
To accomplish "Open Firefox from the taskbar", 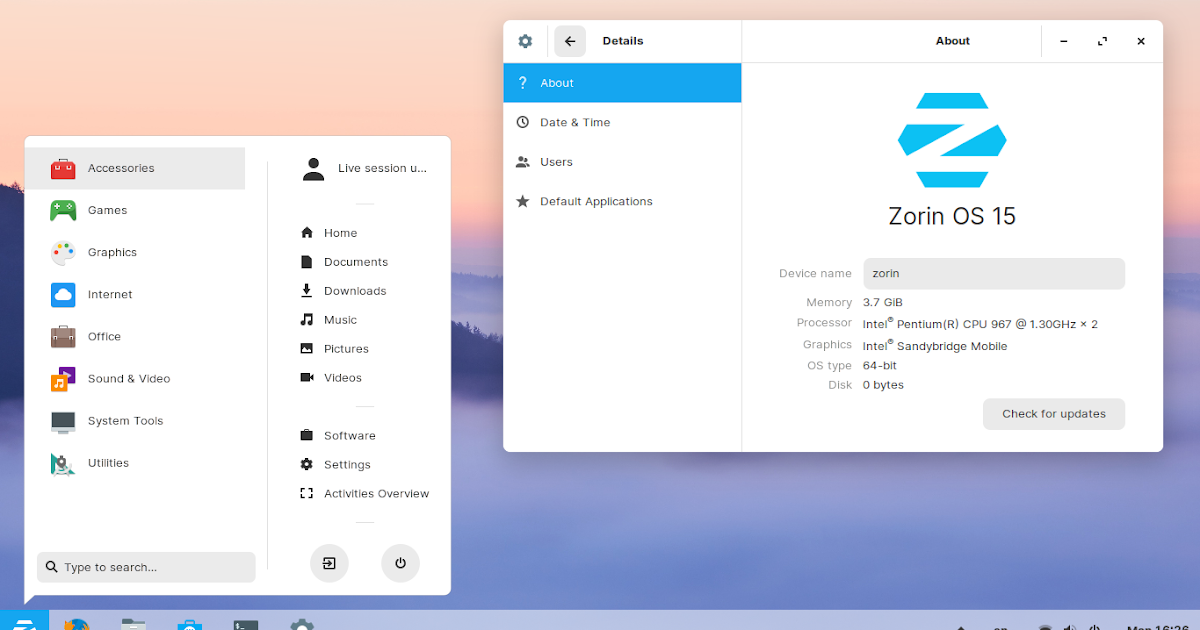I will (77, 623).
